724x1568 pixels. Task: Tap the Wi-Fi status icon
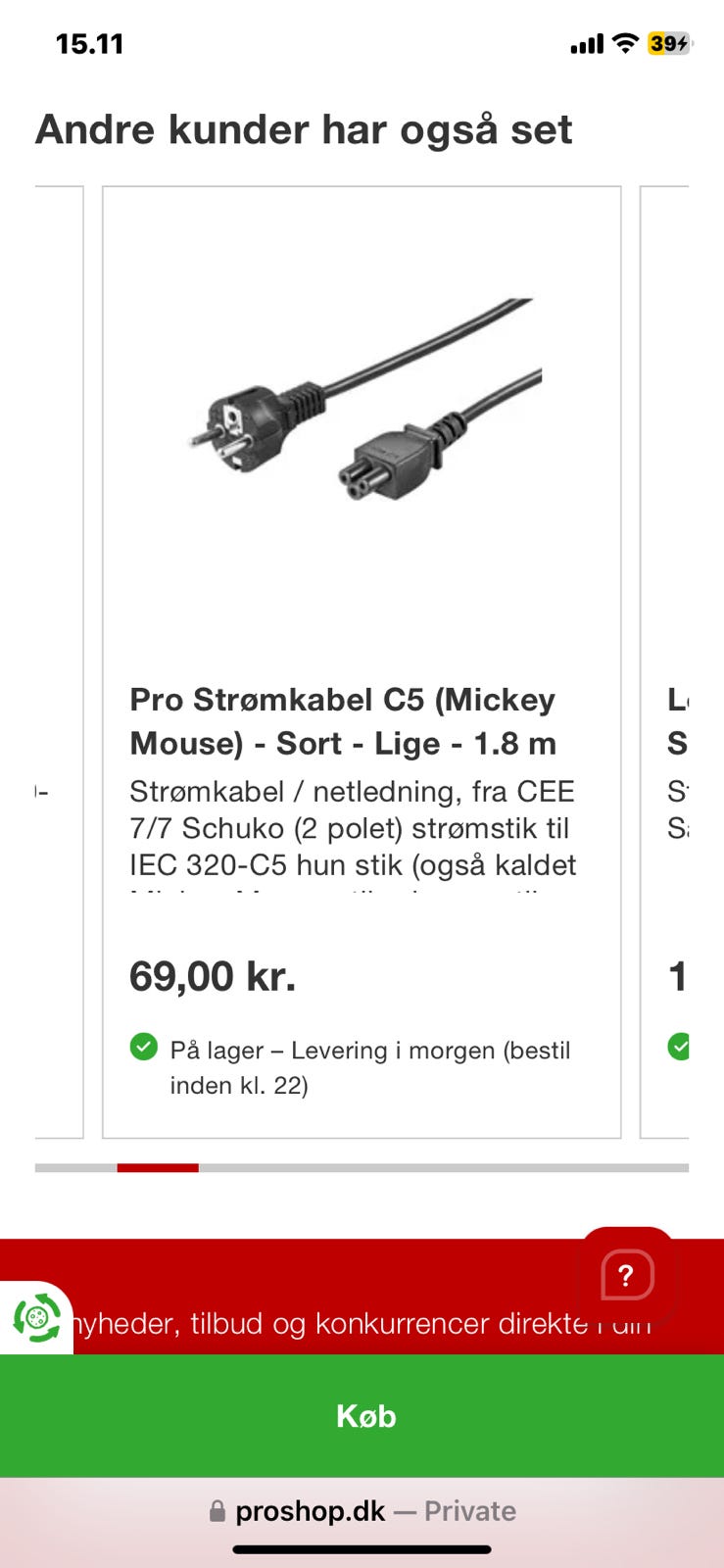pyautogui.click(x=624, y=43)
